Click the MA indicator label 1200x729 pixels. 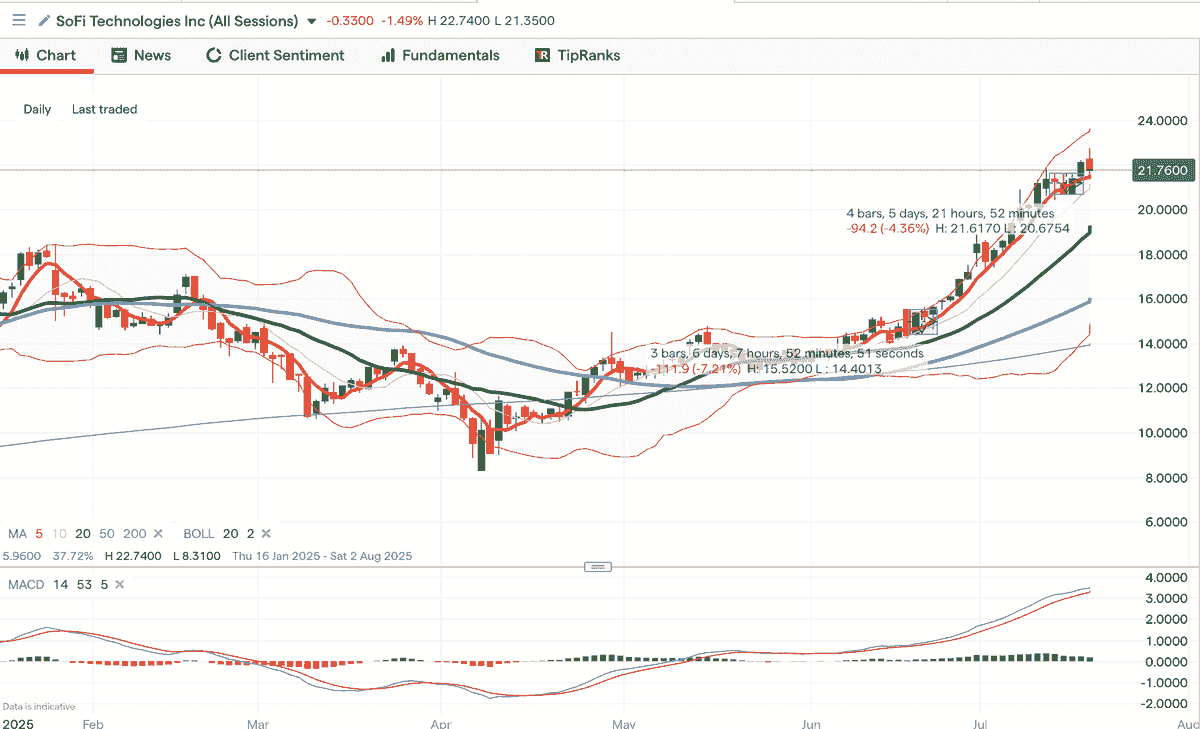coord(18,533)
